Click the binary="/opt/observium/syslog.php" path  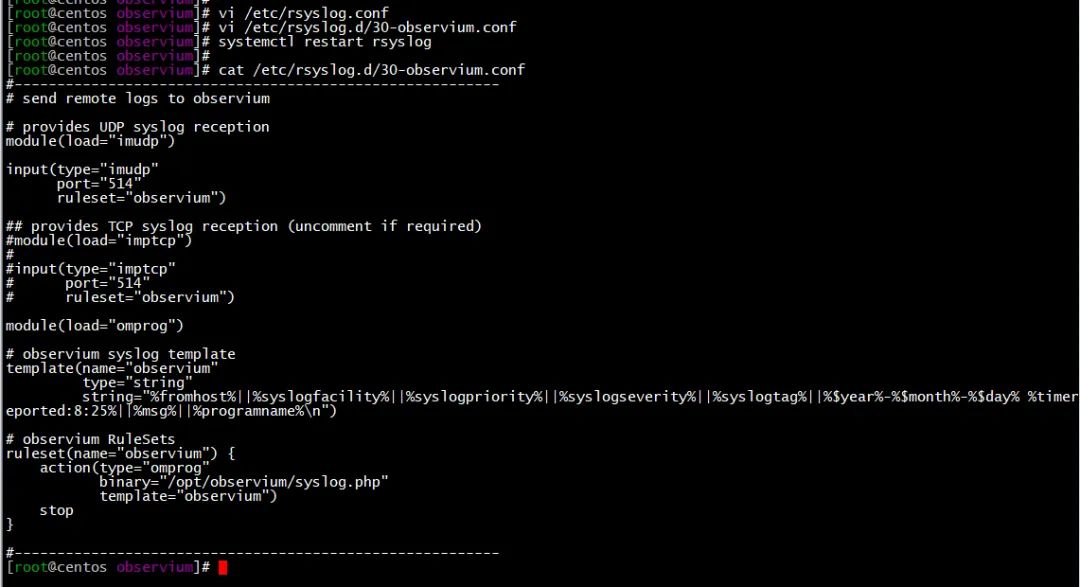click(x=244, y=482)
